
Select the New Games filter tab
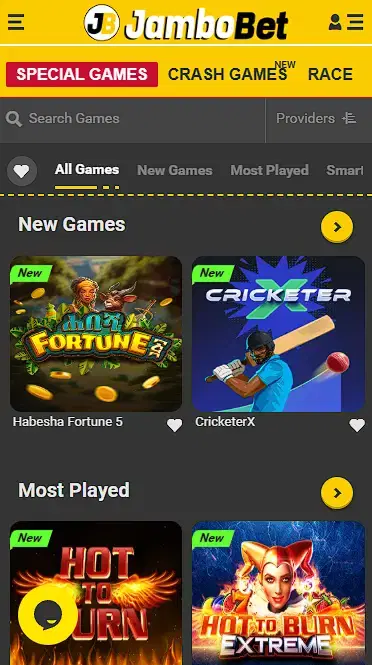(x=175, y=170)
